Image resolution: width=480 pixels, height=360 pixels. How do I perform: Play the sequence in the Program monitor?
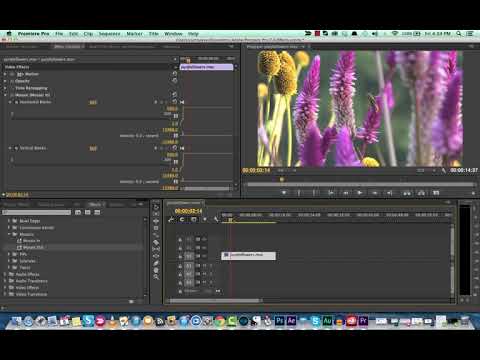360,193
